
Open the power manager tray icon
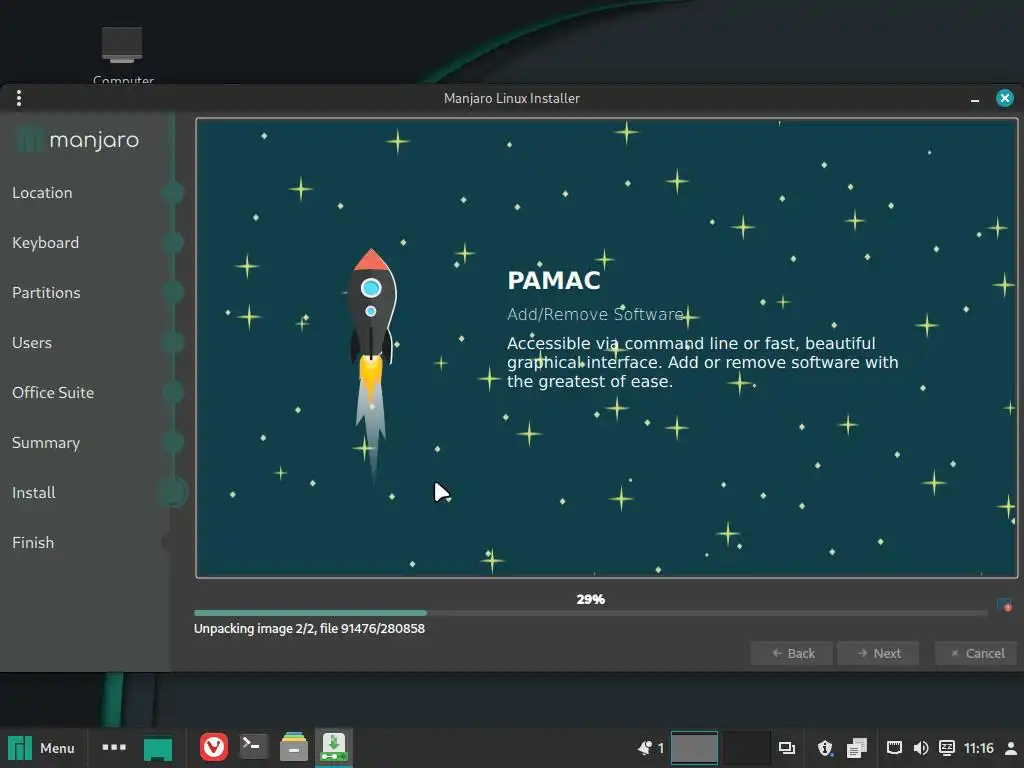point(946,748)
